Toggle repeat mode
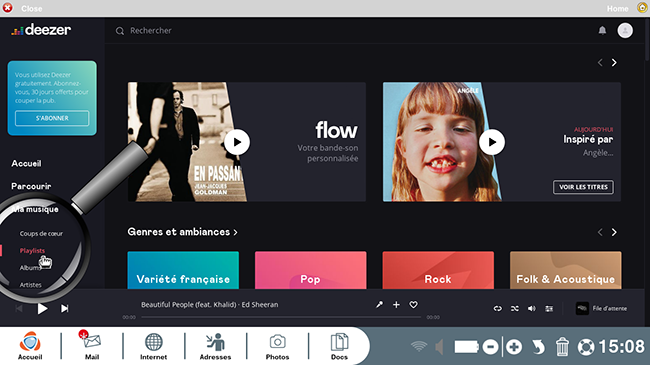The image size is (650, 365). coord(497,309)
